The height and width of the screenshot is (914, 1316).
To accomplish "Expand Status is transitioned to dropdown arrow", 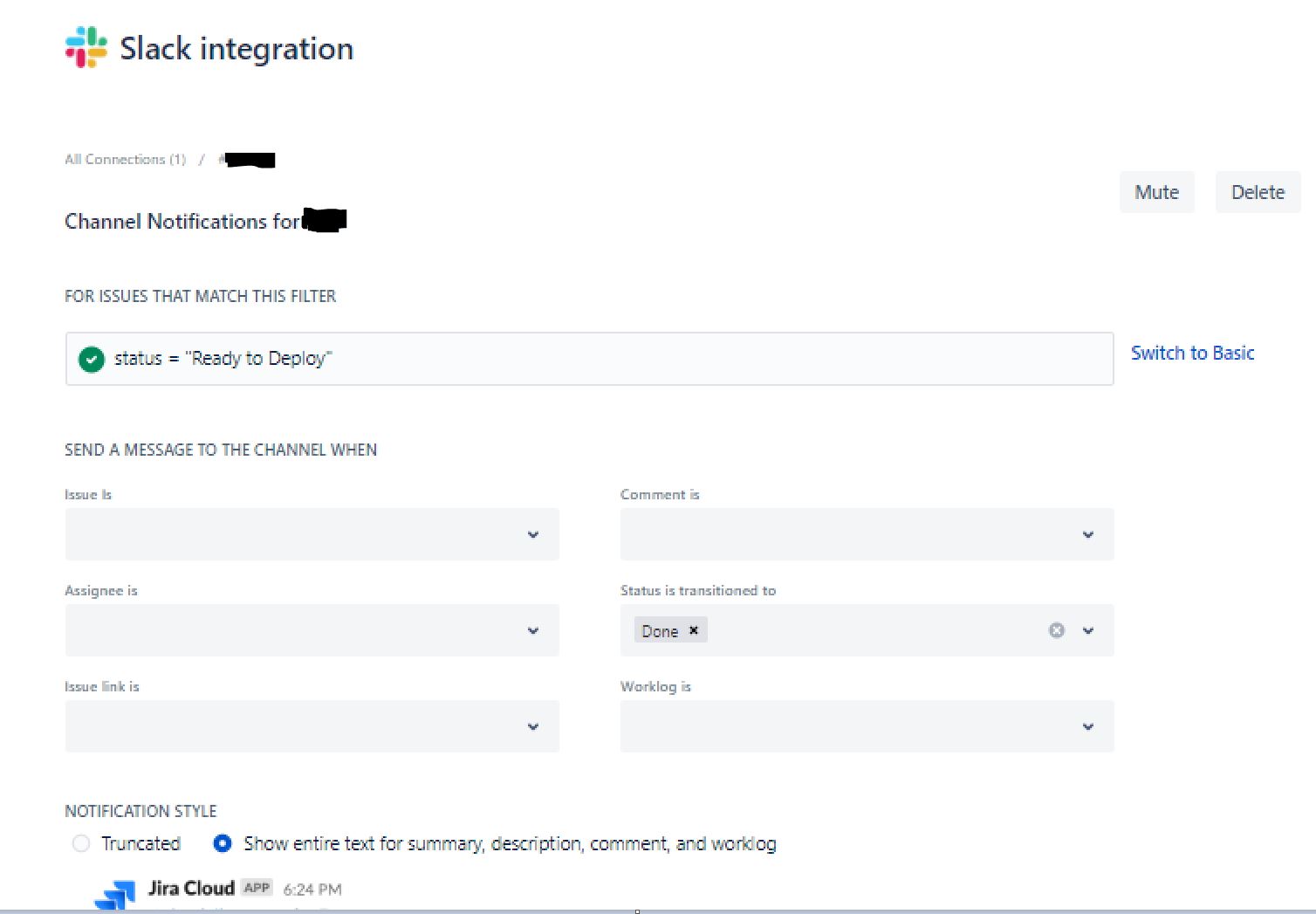I will point(1088,630).
